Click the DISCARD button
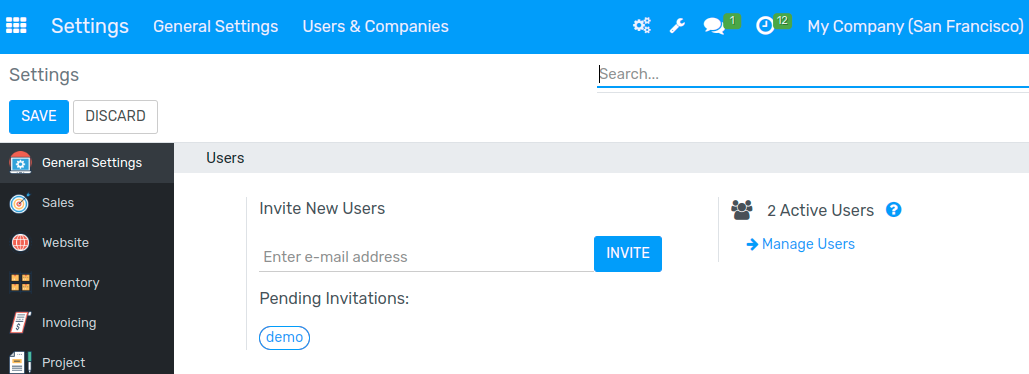Viewport: 1029px width, 374px height. click(116, 117)
